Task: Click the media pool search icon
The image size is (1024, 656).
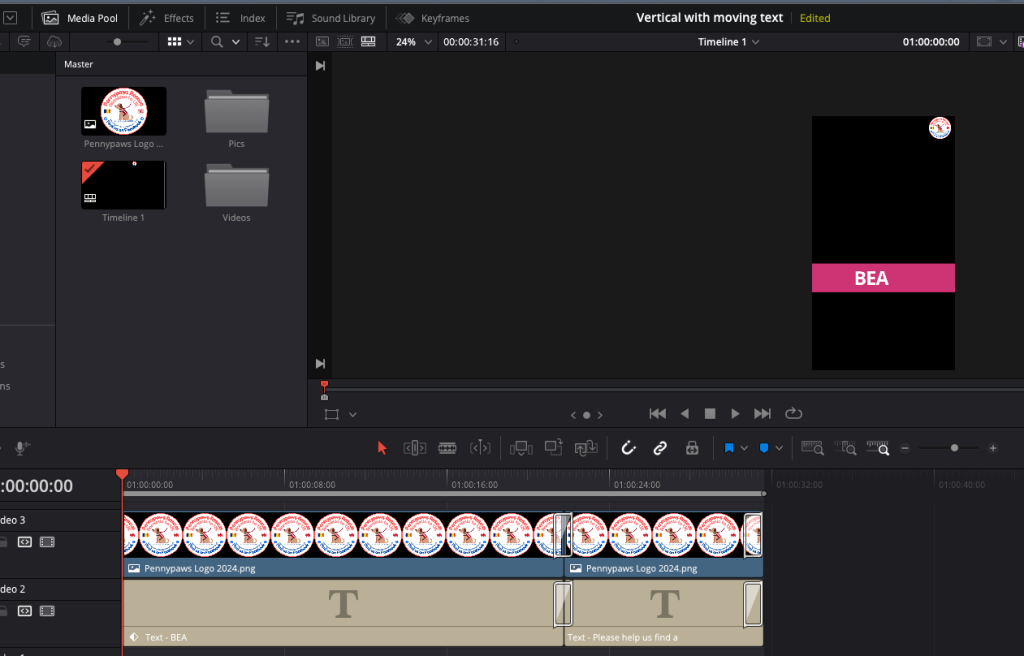Action: click(217, 42)
